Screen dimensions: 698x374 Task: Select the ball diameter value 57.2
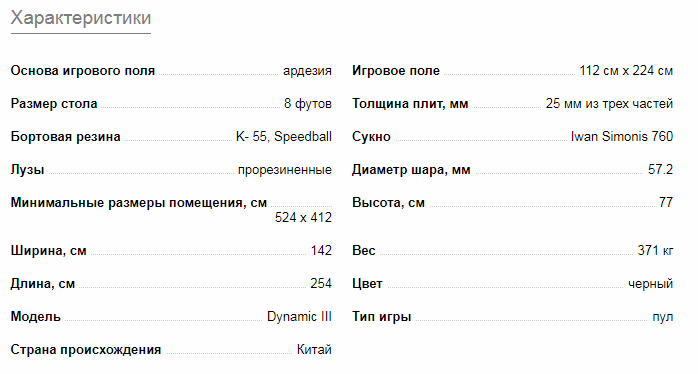[x=660, y=170]
